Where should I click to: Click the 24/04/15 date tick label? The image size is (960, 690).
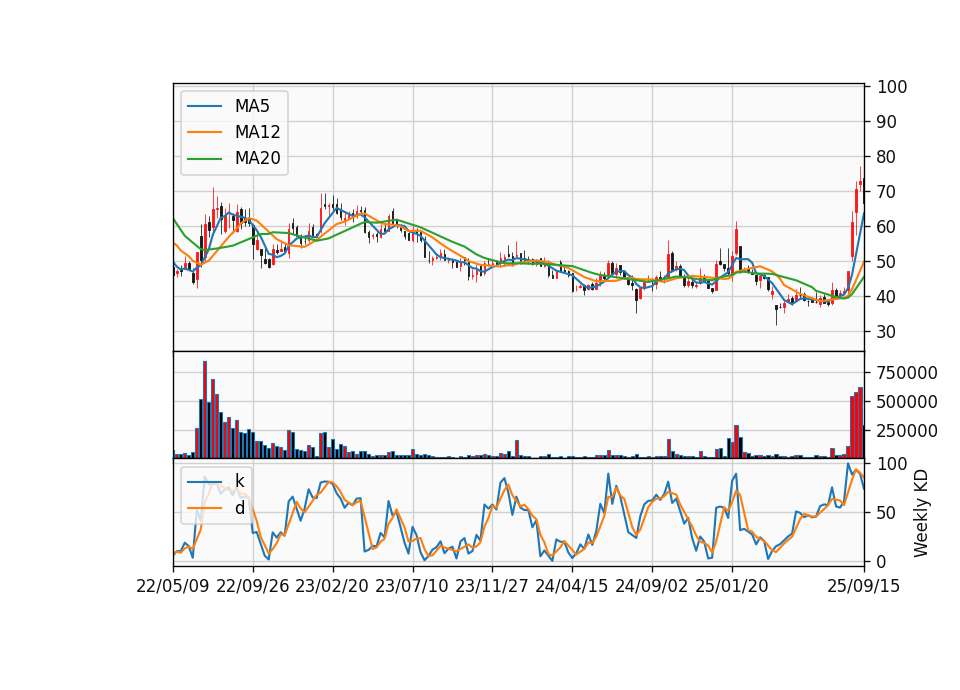tap(572, 586)
